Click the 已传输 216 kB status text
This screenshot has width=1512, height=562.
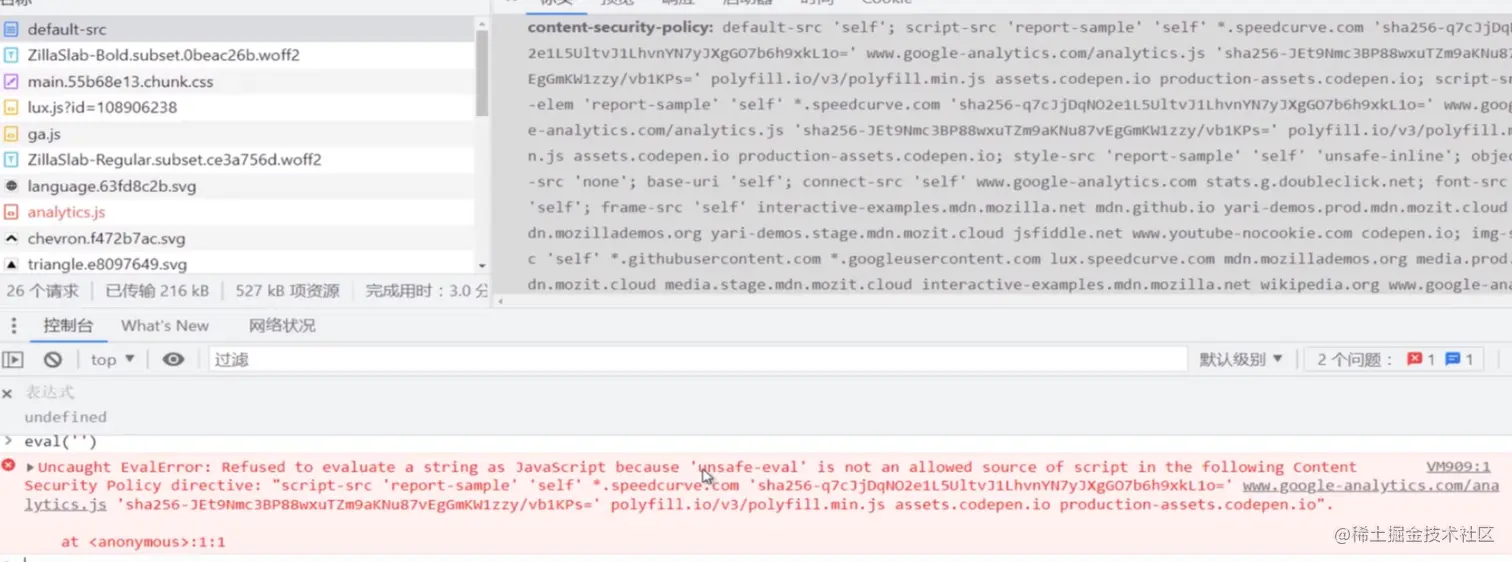point(157,291)
